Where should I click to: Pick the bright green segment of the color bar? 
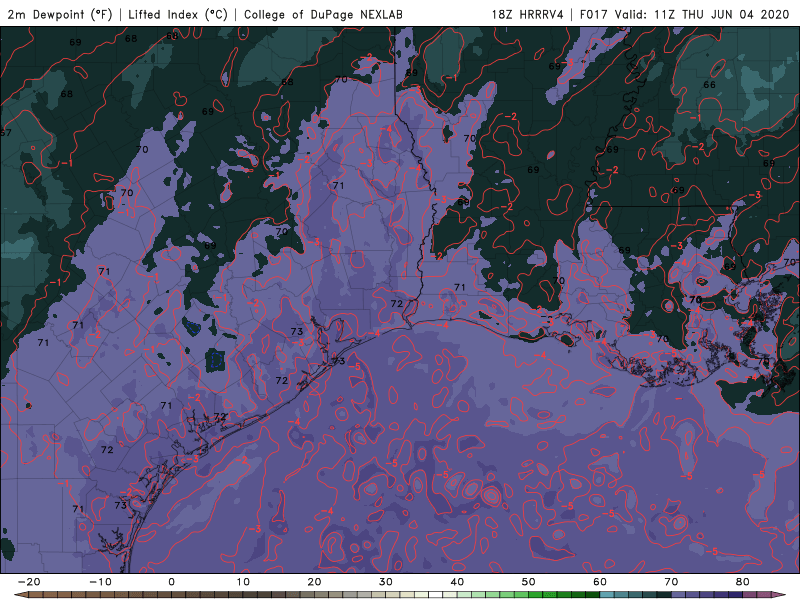536,595
